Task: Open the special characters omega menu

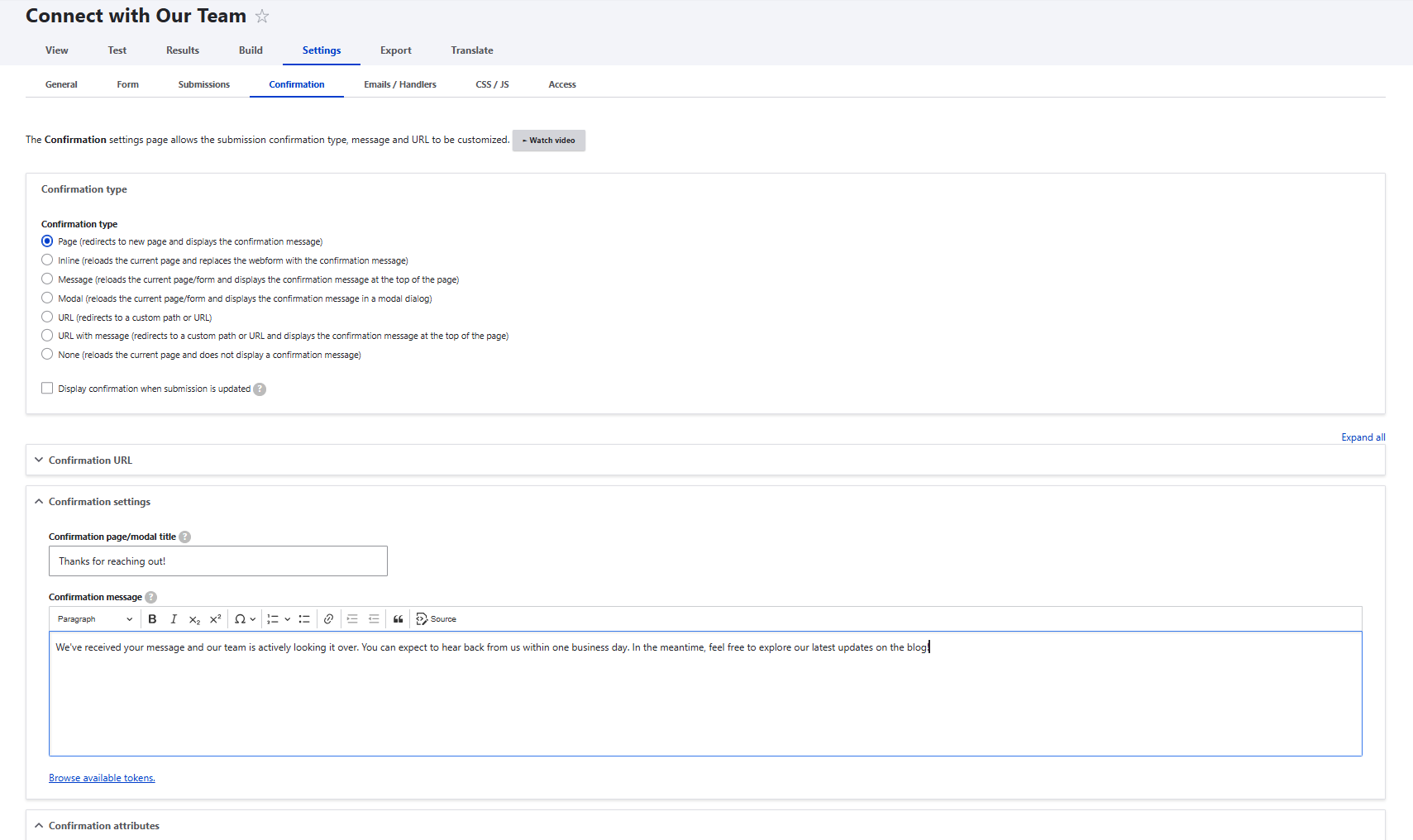Action: (245, 618)
